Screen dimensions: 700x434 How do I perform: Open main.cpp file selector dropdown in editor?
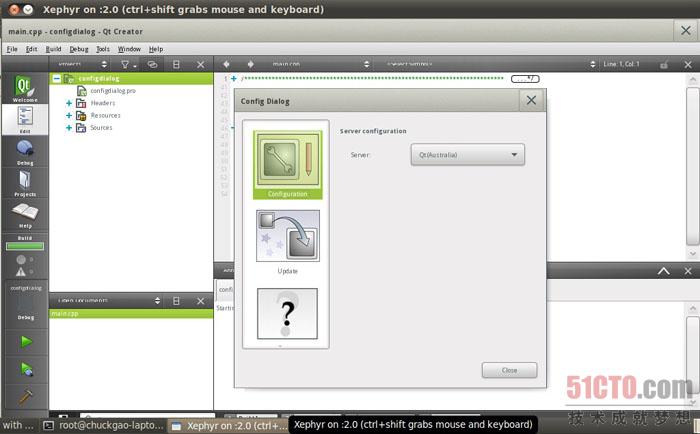[317, 64]
